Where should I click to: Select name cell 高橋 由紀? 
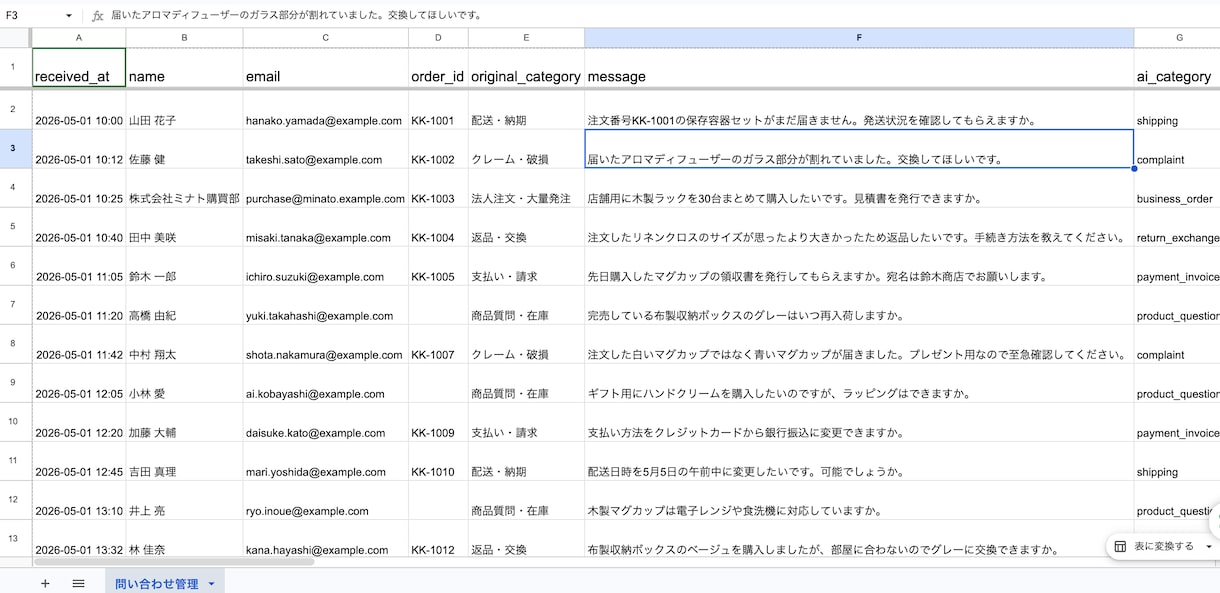pyautogui.click(x=184, y=305)
